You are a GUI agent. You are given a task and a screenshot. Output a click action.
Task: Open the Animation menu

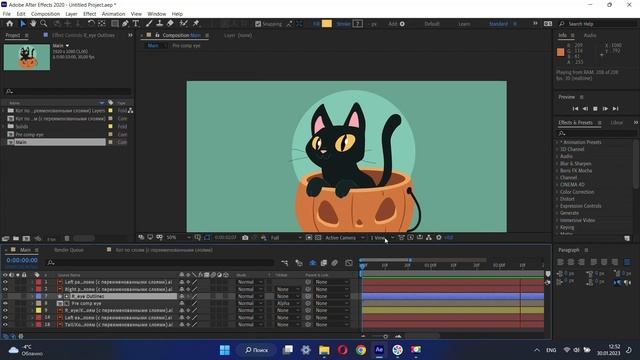113,14
